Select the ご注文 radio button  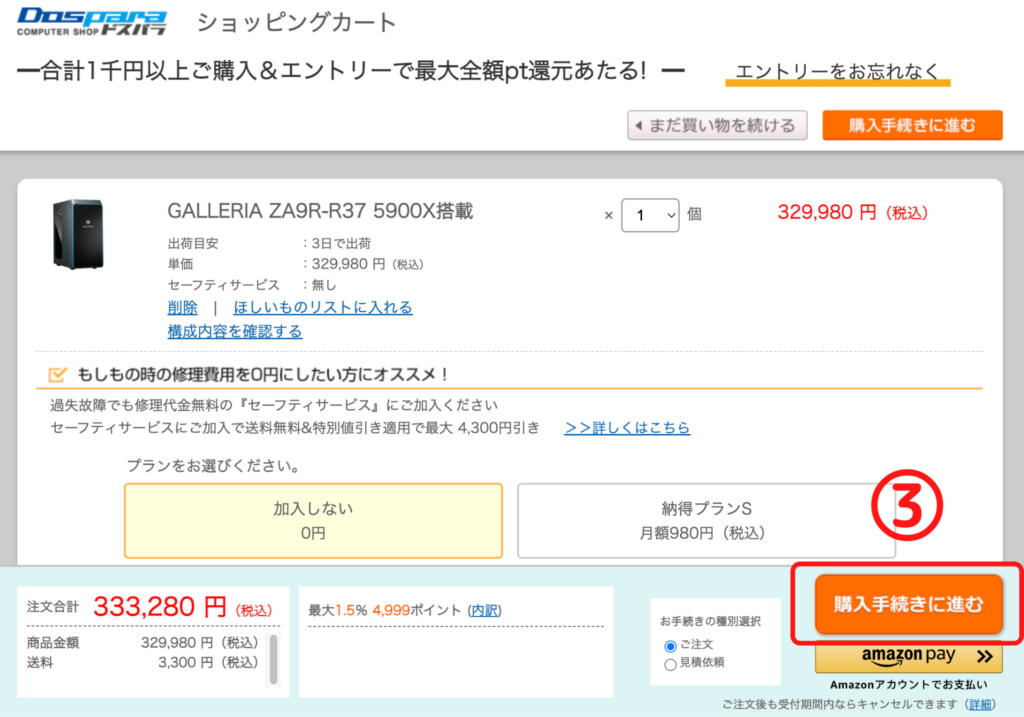click(x=670, y=646)
